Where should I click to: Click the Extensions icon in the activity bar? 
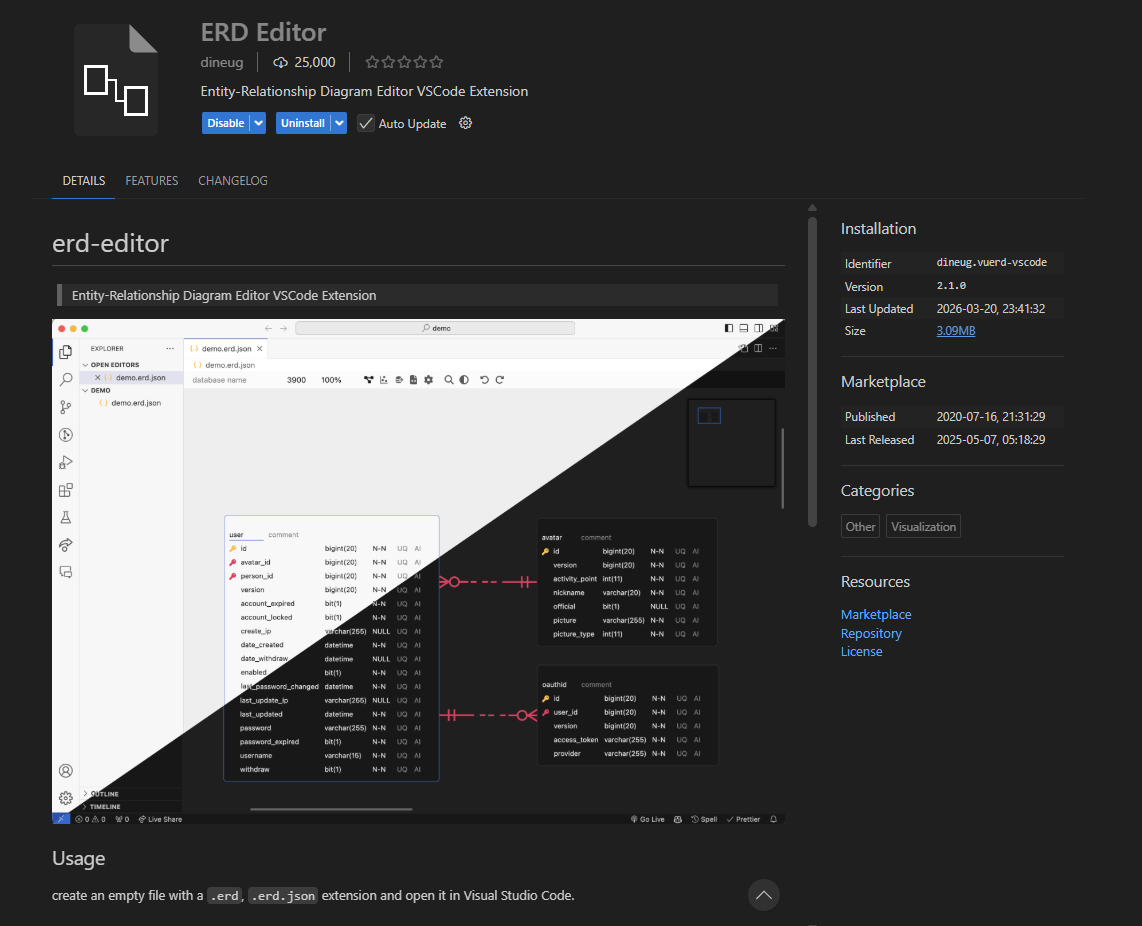(65, 490)
